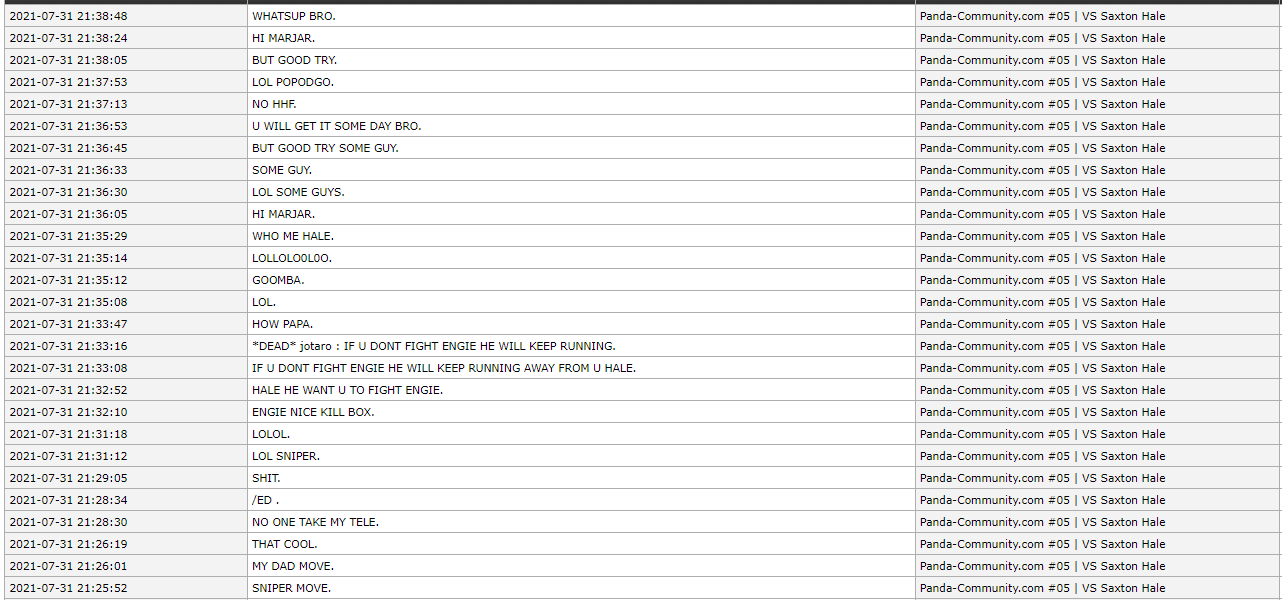Image resolution: width=1282 pixels, height=600 pixels.
Task: Select timestamp 2021-07-31 21:29:05
Action: point(68,478)
